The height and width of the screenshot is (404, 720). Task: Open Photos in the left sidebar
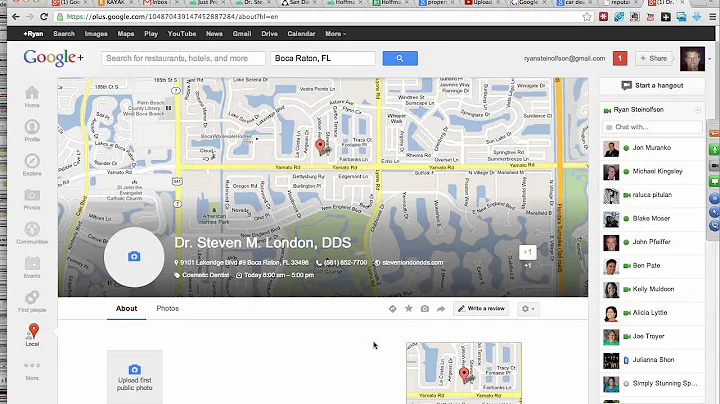coord(32,199)
